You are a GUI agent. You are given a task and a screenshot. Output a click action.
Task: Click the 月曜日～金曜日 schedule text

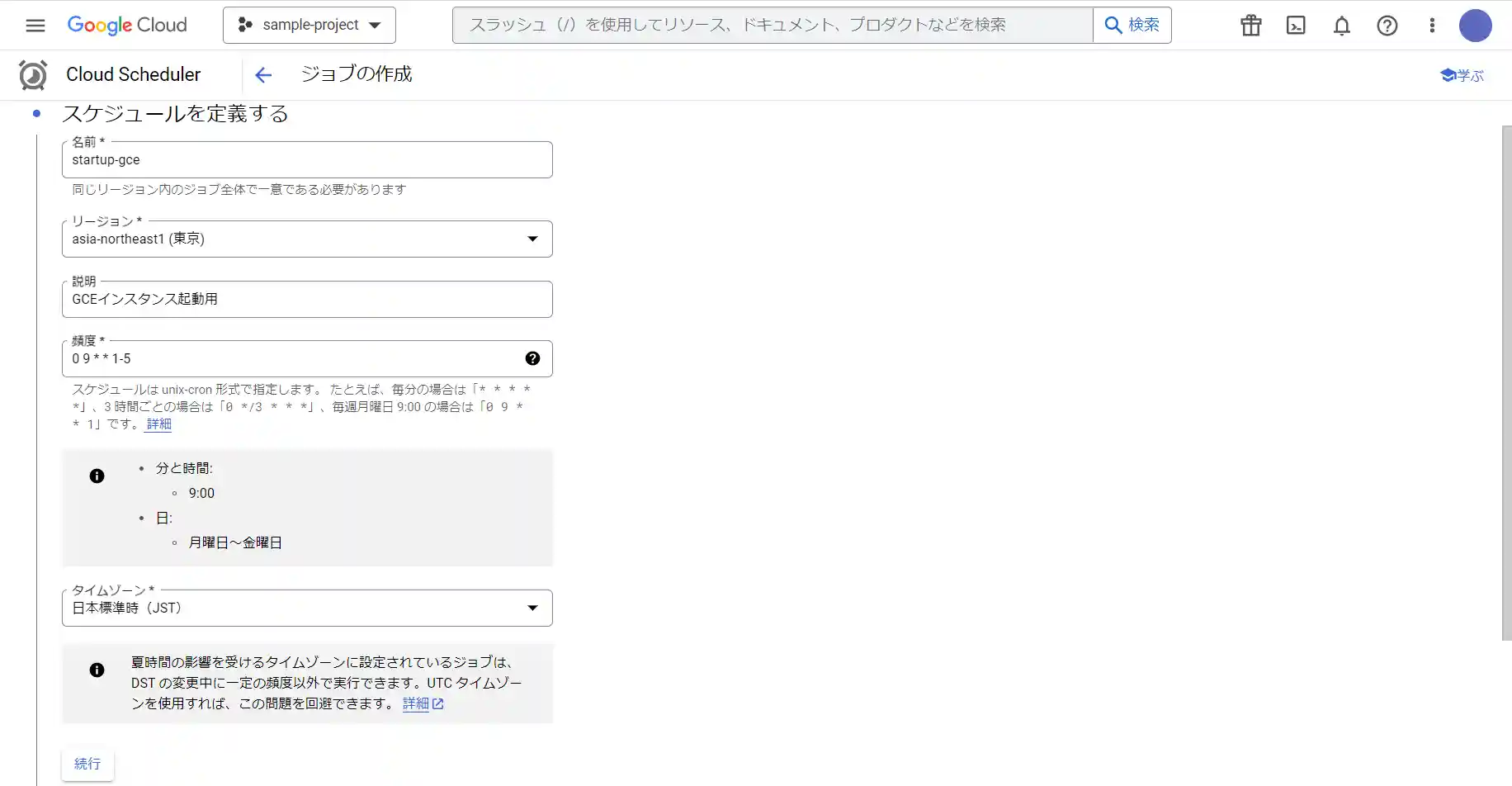tap(235, 542)
